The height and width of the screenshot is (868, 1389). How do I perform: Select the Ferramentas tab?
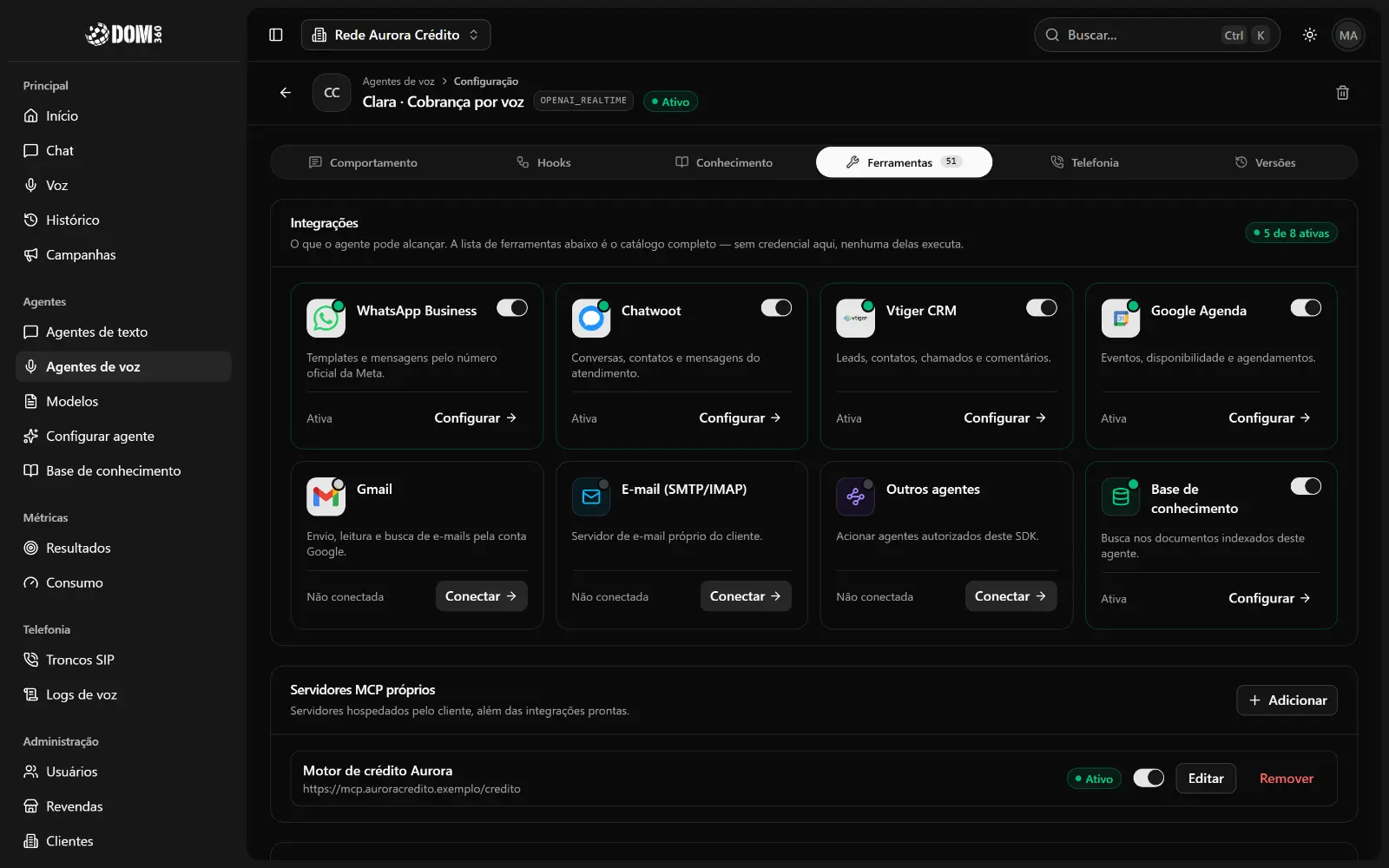click(x=904, y=162)
